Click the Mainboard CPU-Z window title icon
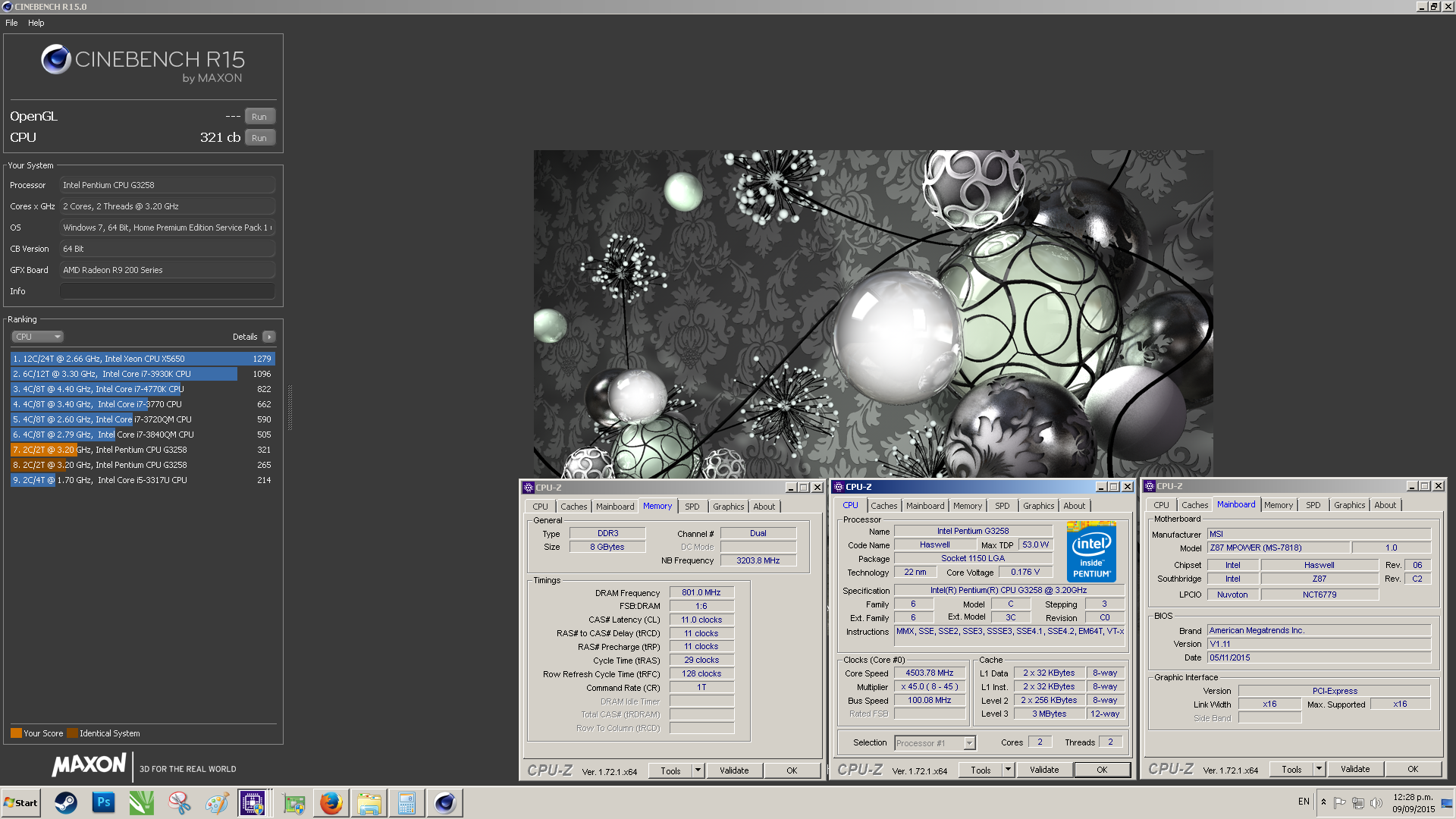 pyautogui.click(x=1150, y=486)
